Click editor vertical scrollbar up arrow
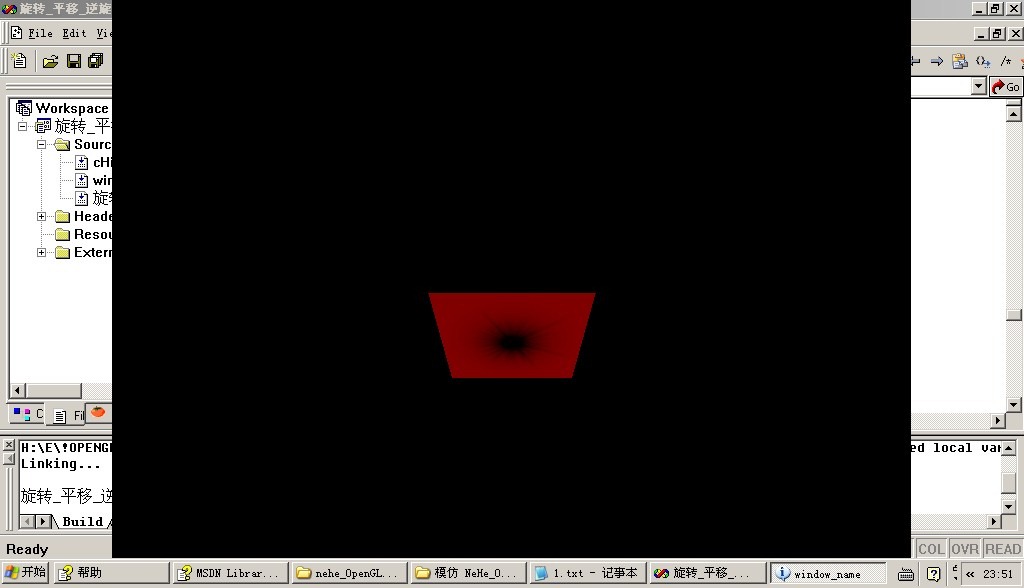This screenshot has height=588, width=1024. [1014, 114]
